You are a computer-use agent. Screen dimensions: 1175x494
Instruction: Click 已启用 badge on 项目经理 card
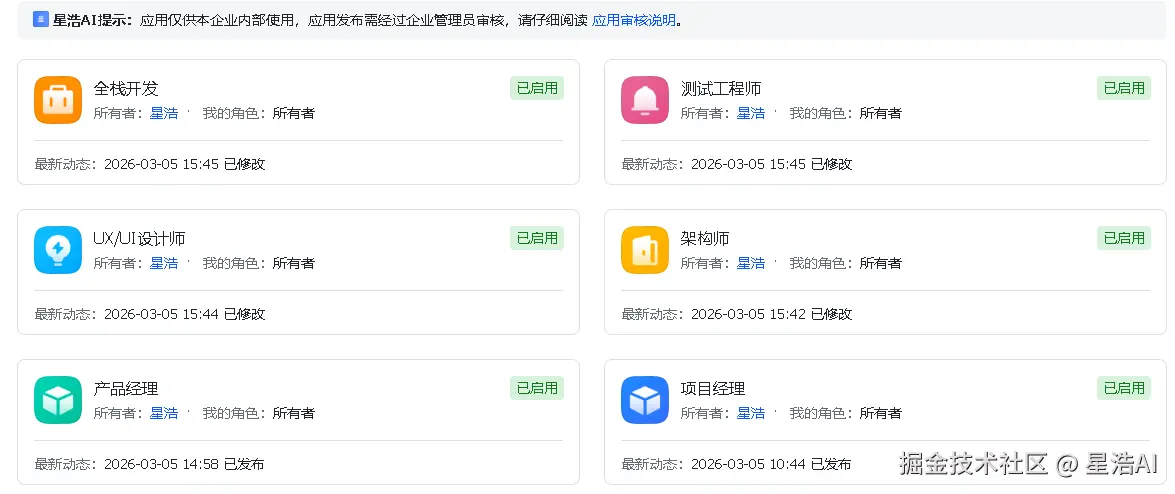(1123, 388)
